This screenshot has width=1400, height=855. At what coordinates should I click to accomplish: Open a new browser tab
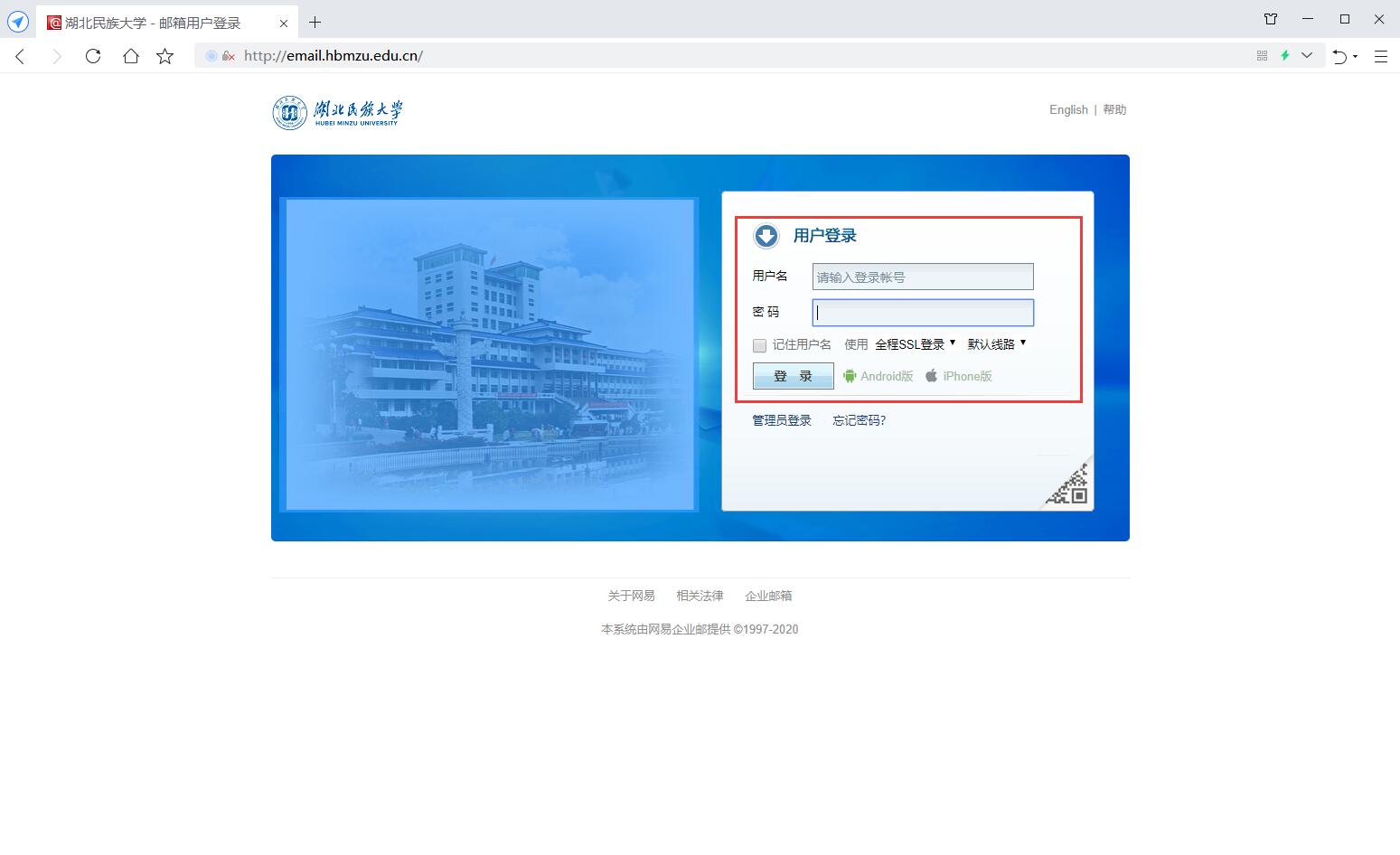(x=315, y=23)
